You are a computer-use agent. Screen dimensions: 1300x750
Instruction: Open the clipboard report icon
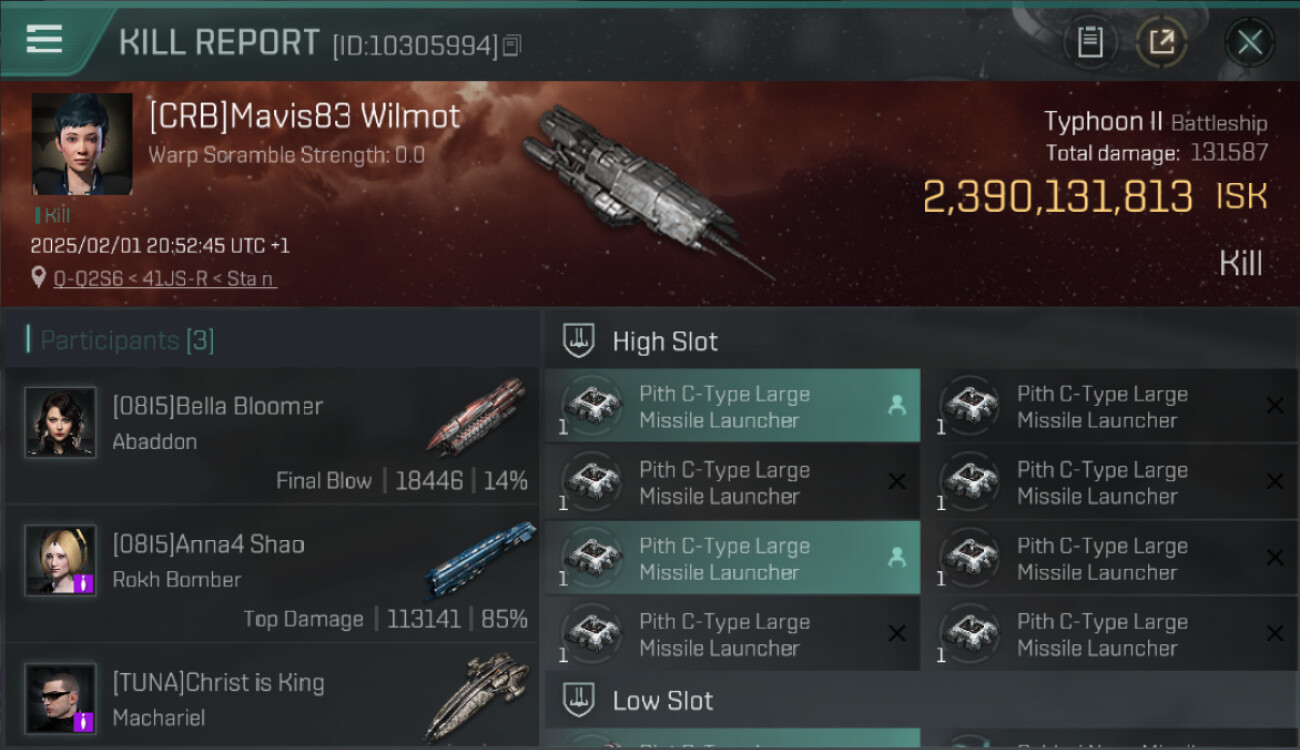1090,42
